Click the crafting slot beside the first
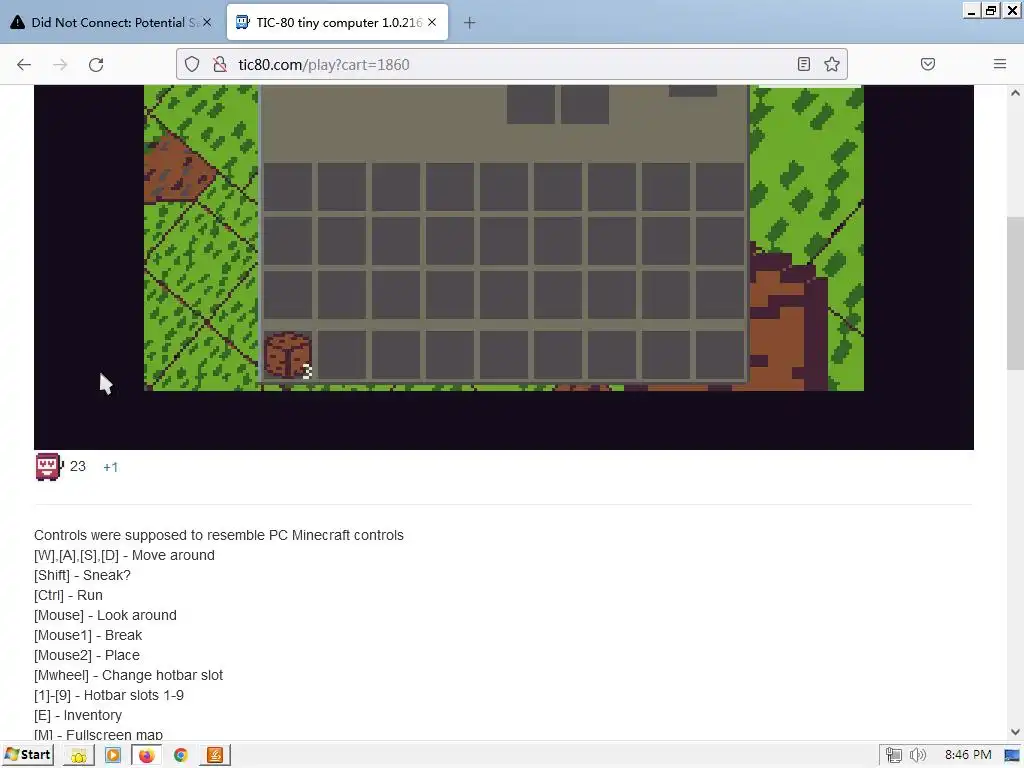 click(x=584, y=104)
